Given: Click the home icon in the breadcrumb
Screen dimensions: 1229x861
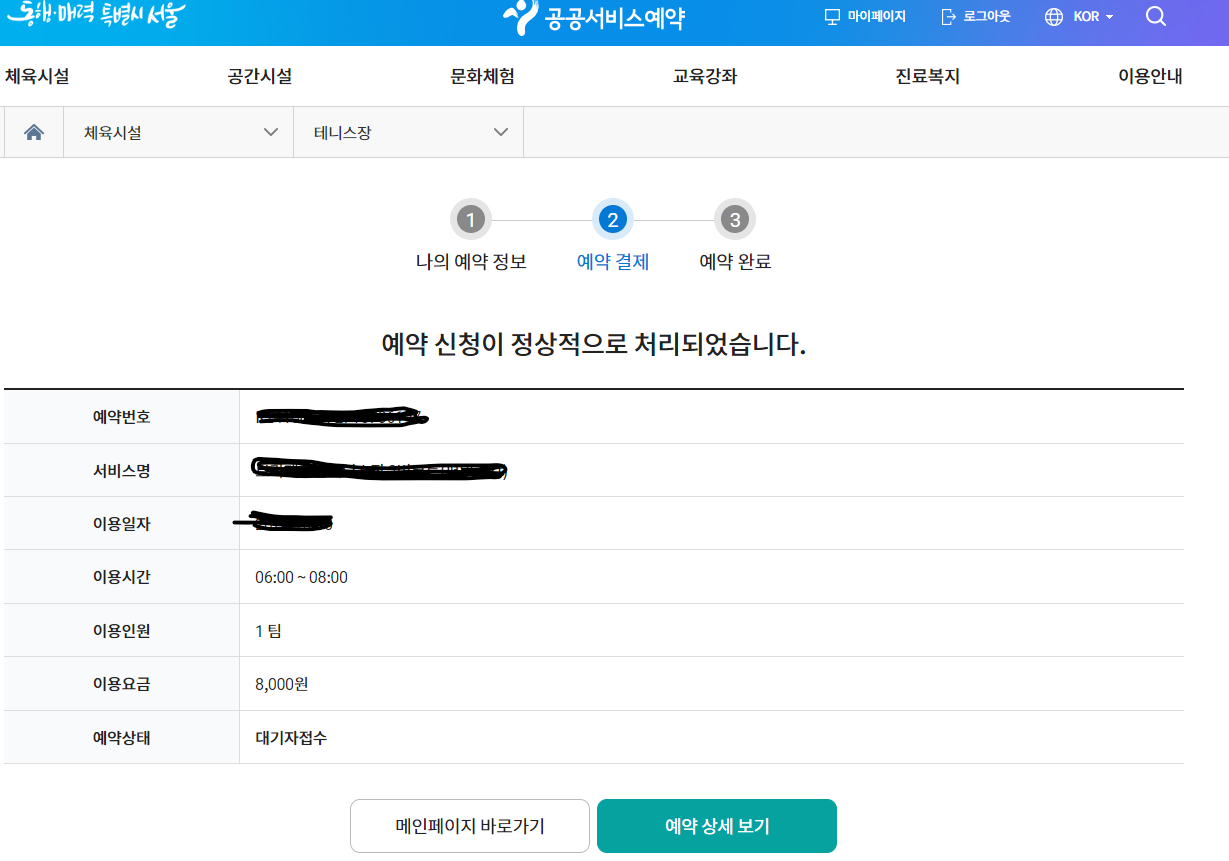Looking at the screenshot, I should tap(33, 131).
